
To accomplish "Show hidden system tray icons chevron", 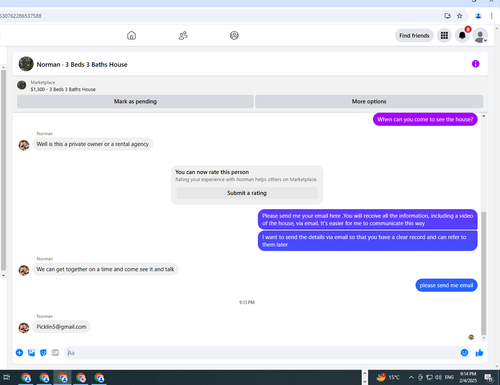I will tap(411, 377).
